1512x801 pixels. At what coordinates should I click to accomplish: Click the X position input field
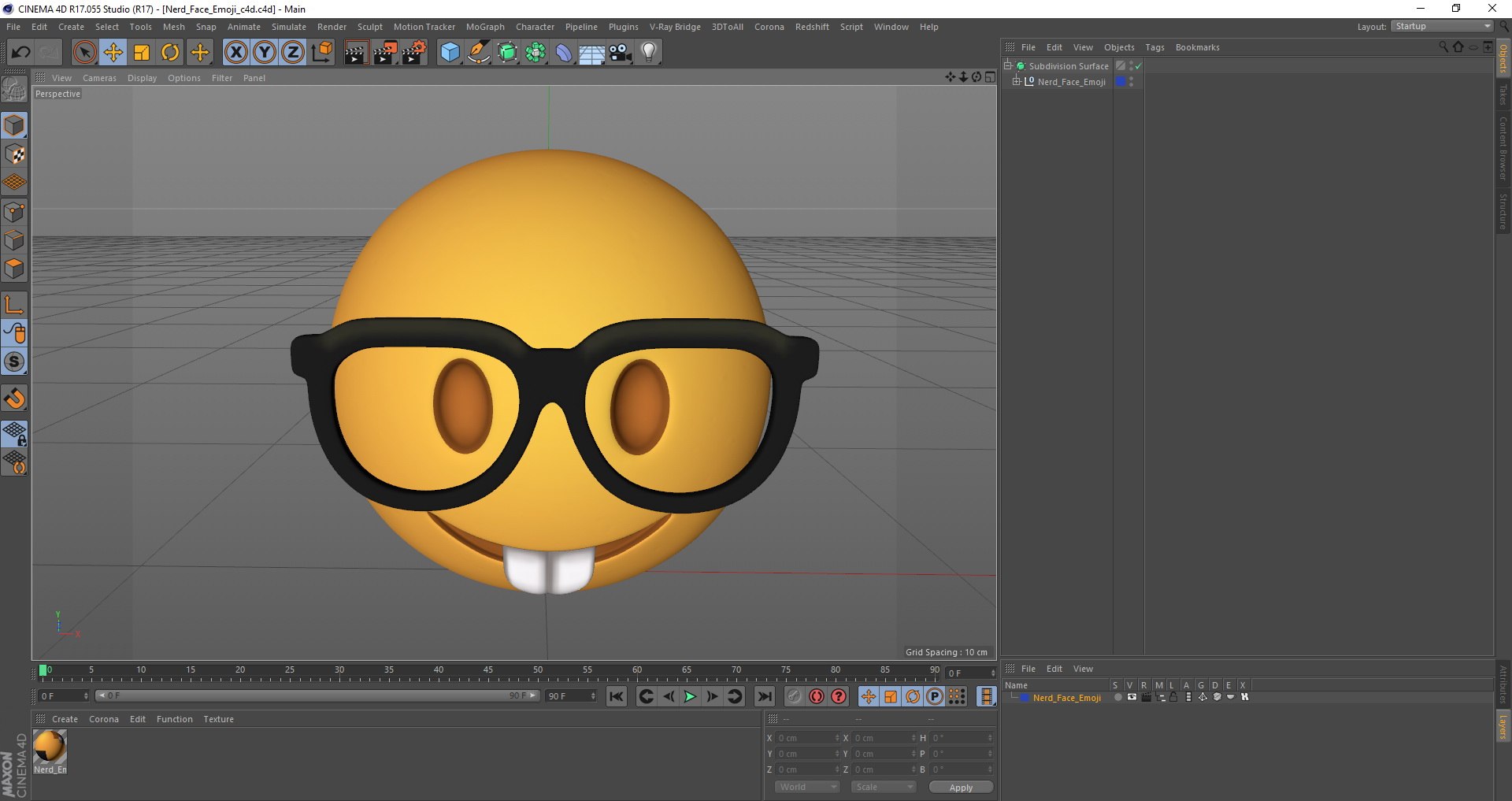pos(808,738)
